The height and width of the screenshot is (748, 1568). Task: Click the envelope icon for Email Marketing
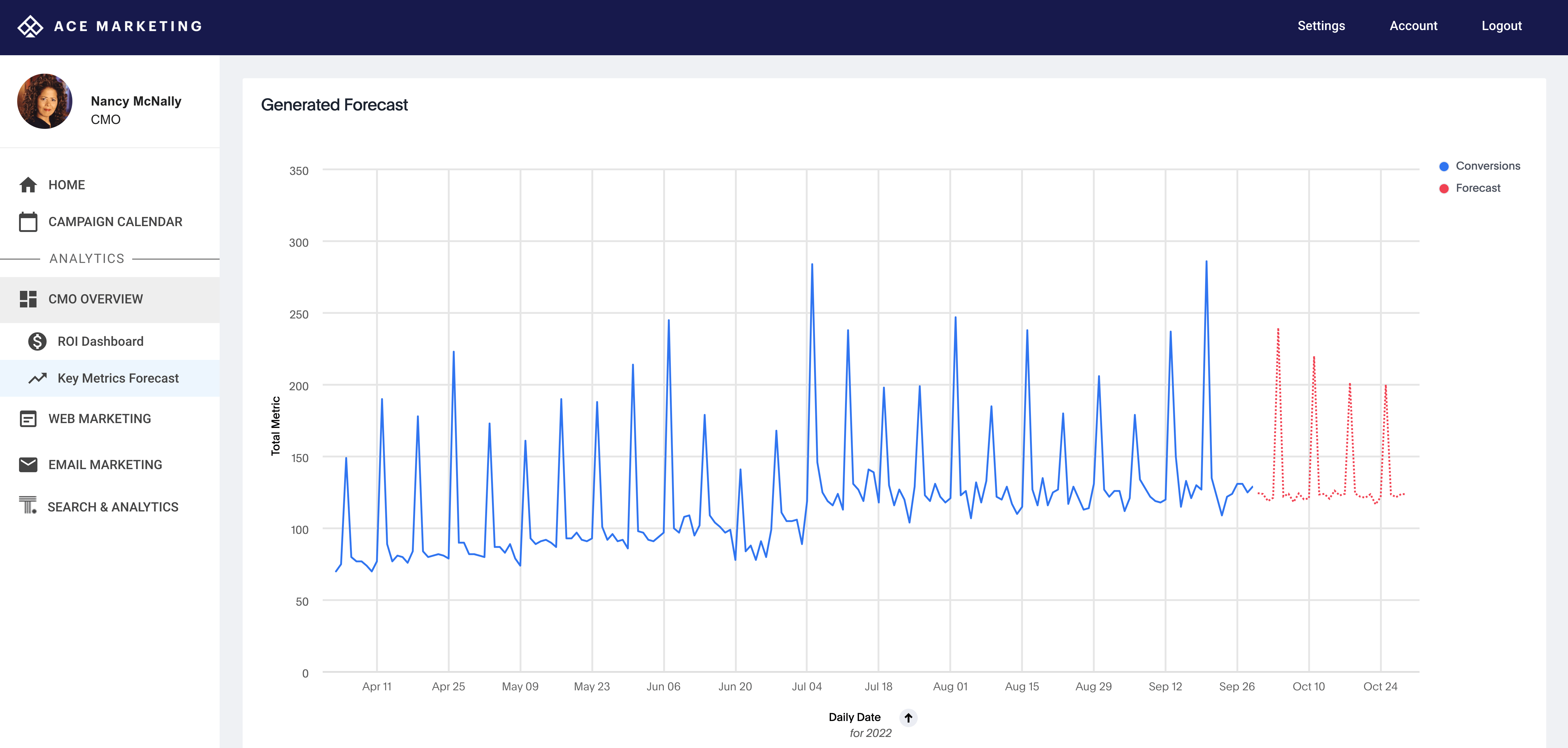[28, 465]
